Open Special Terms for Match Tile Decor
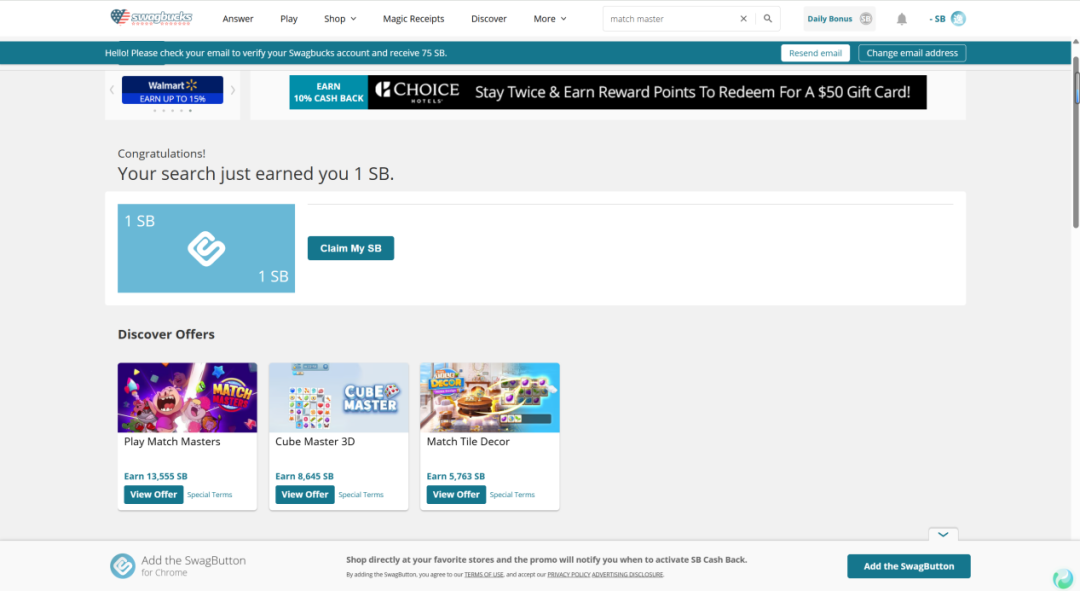Screen dimensions: 1080x591 coord(512,495)
